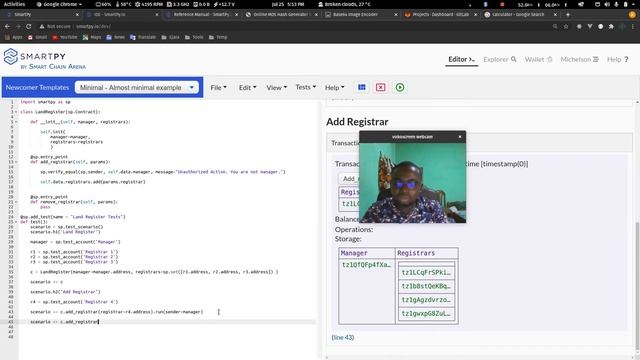Open the Newcomer Templates dropdown

click(x=137, y=87)
